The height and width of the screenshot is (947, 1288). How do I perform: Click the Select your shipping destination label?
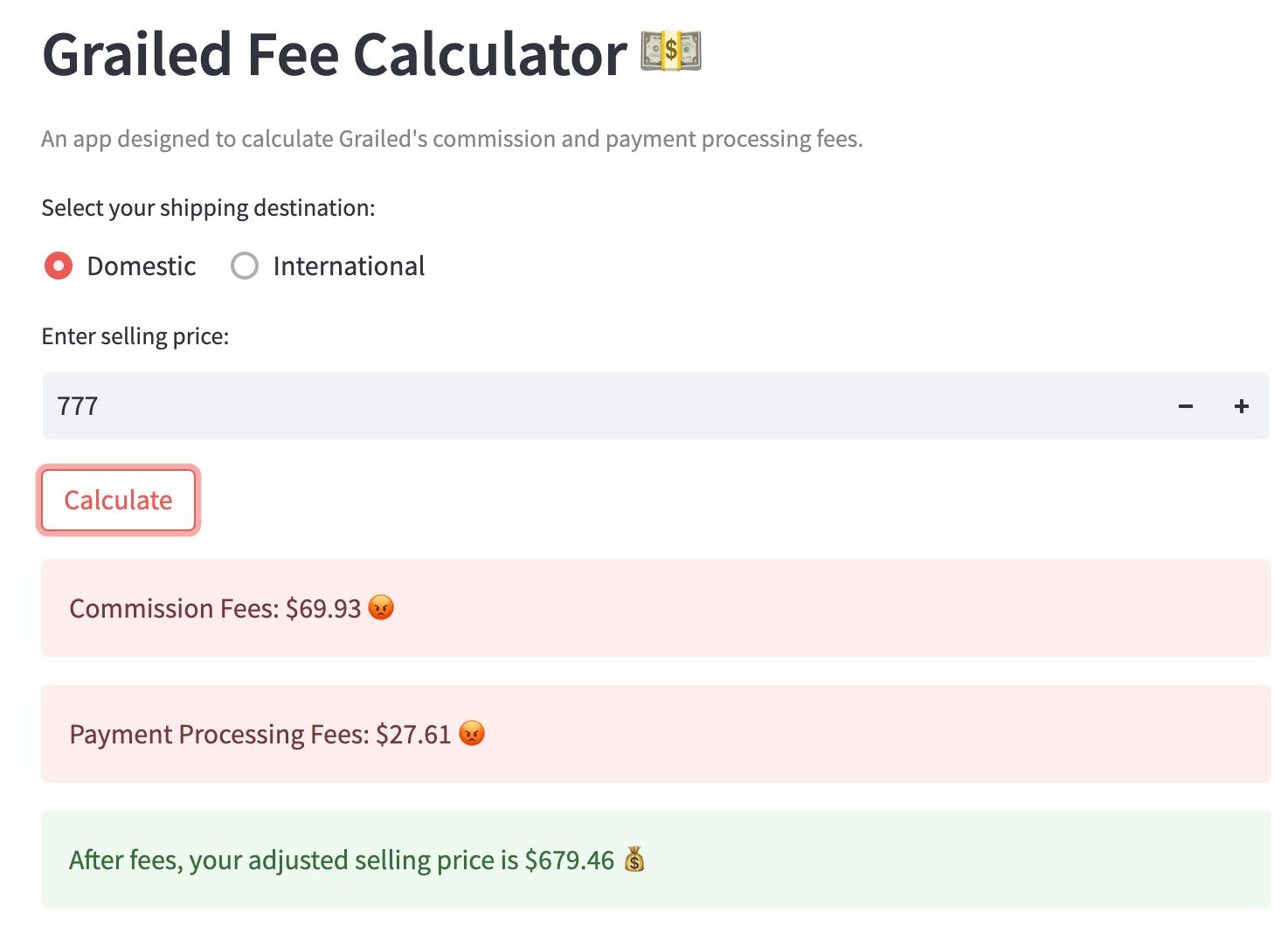[208, 207]
